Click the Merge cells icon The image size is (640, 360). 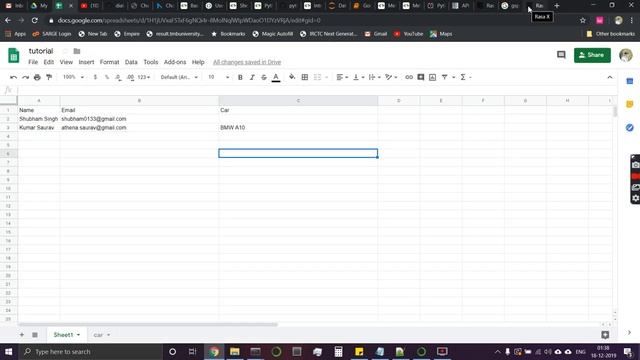click(317, 77)
